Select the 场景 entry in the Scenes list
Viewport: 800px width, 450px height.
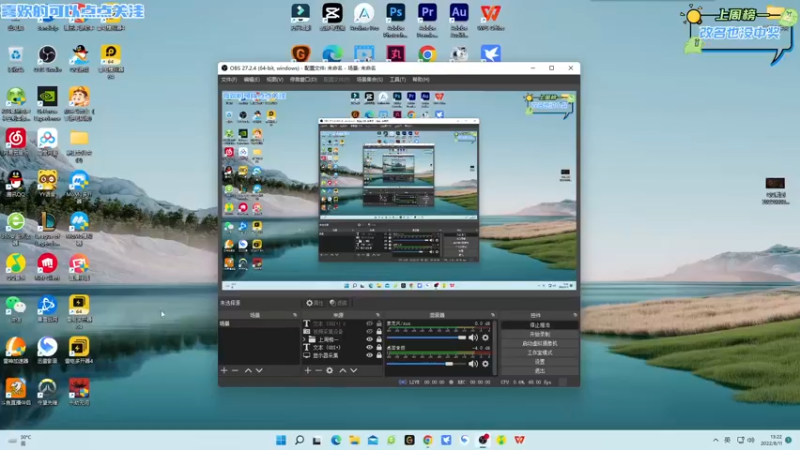coord(259,324)
